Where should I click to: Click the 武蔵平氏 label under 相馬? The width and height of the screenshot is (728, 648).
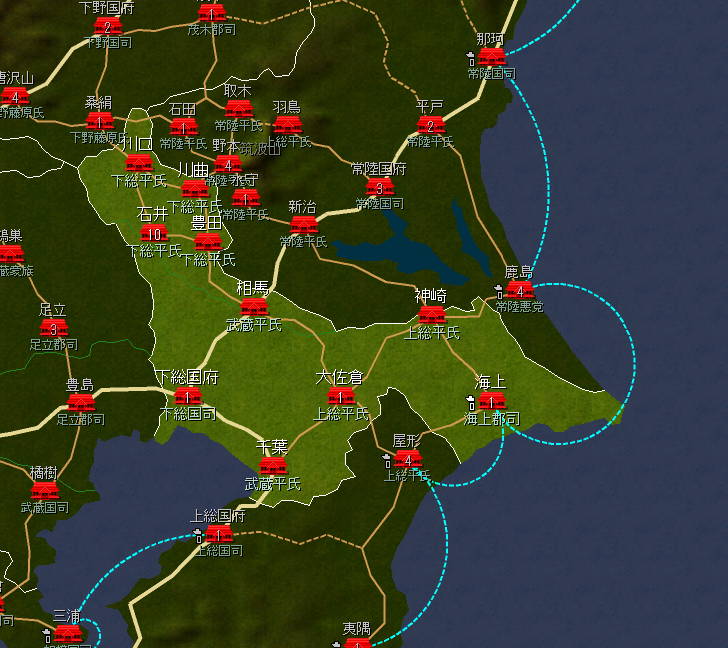pos(254,325)
